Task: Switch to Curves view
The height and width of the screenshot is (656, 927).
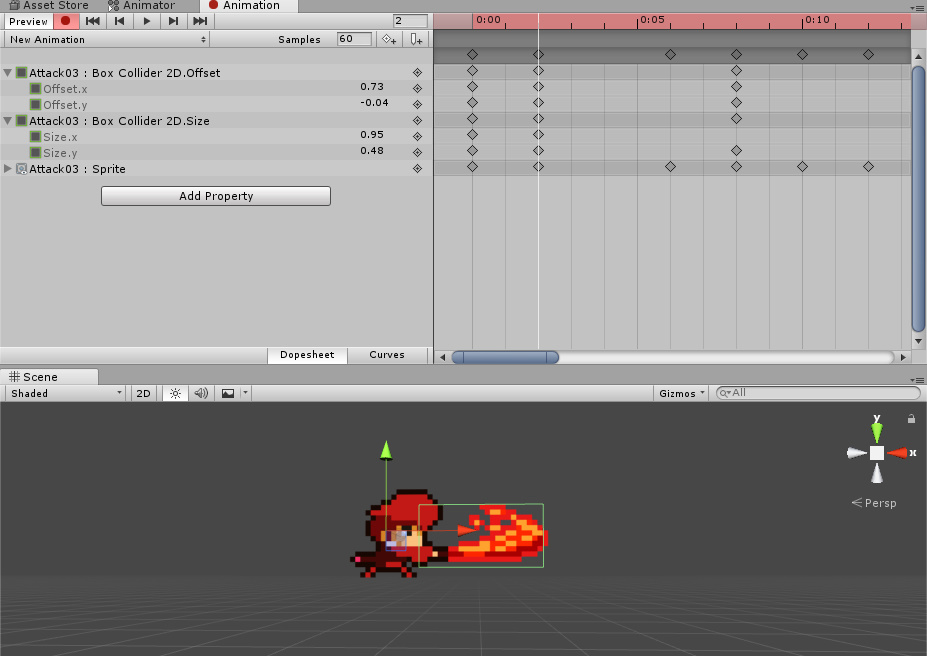Action: point(387,355)
